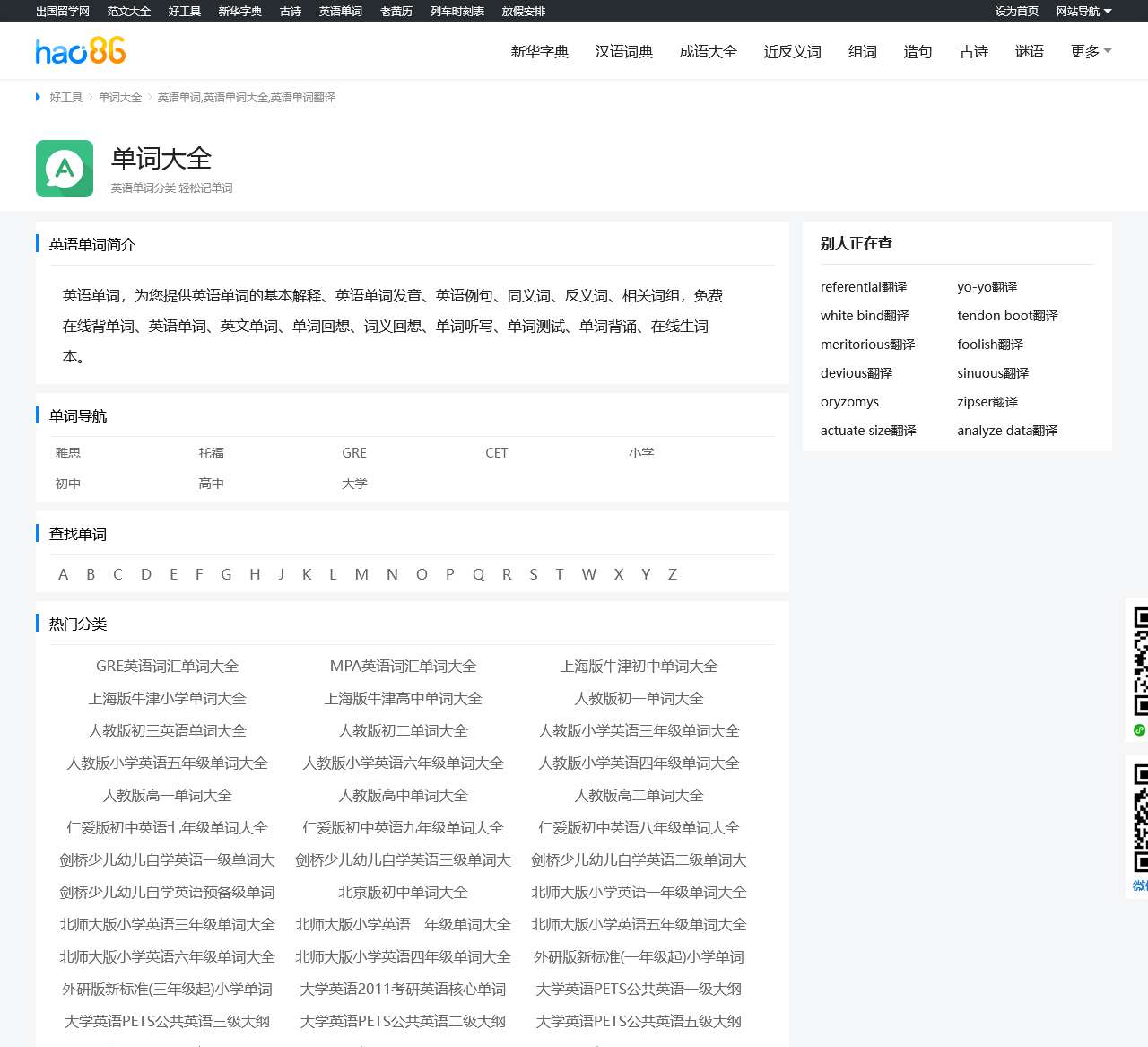Screen dimensions: 1148x1047
Task: Open 人教版高中单词大全 list
Action: pyautogui.click(x=404, y=796)
